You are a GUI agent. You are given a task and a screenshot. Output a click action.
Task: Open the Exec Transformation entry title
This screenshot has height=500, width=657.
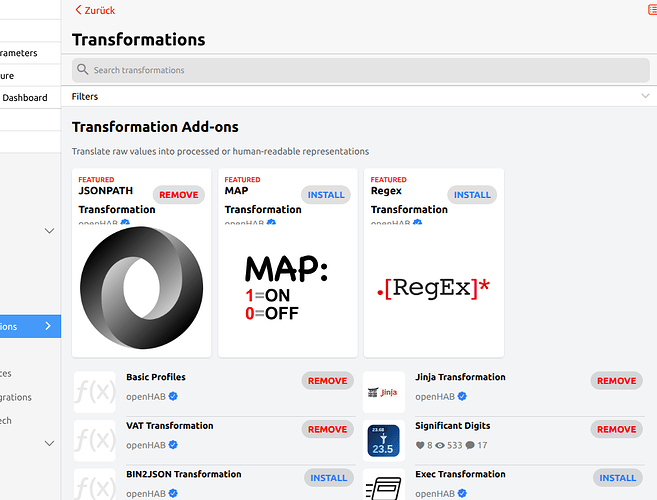click(x=460, y=474)
